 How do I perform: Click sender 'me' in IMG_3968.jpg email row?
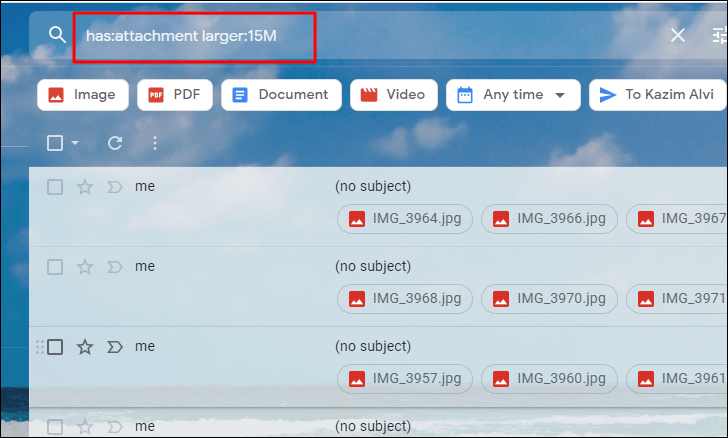145,266
